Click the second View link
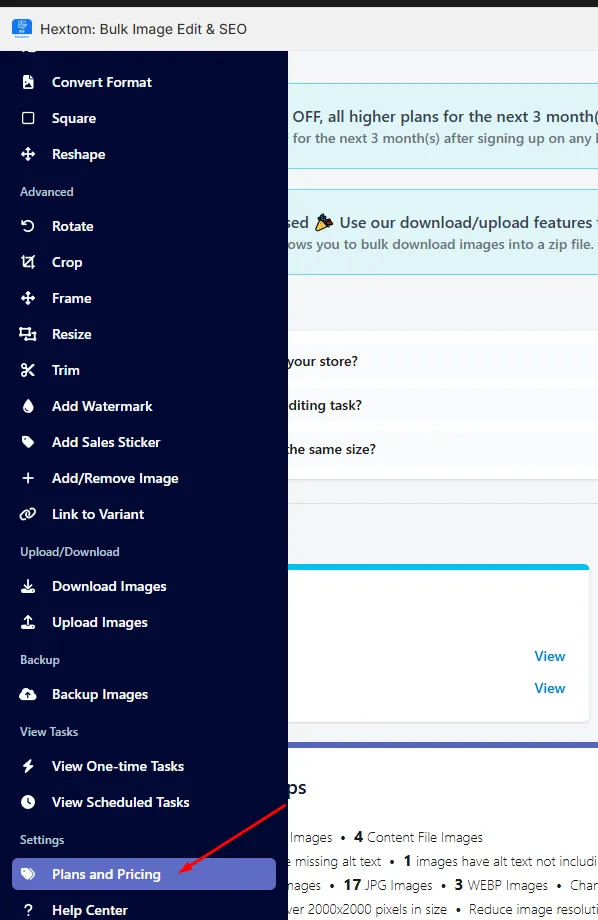Image resolution: width=598 pixels, height=920 pixels. (x=549, y=688)
